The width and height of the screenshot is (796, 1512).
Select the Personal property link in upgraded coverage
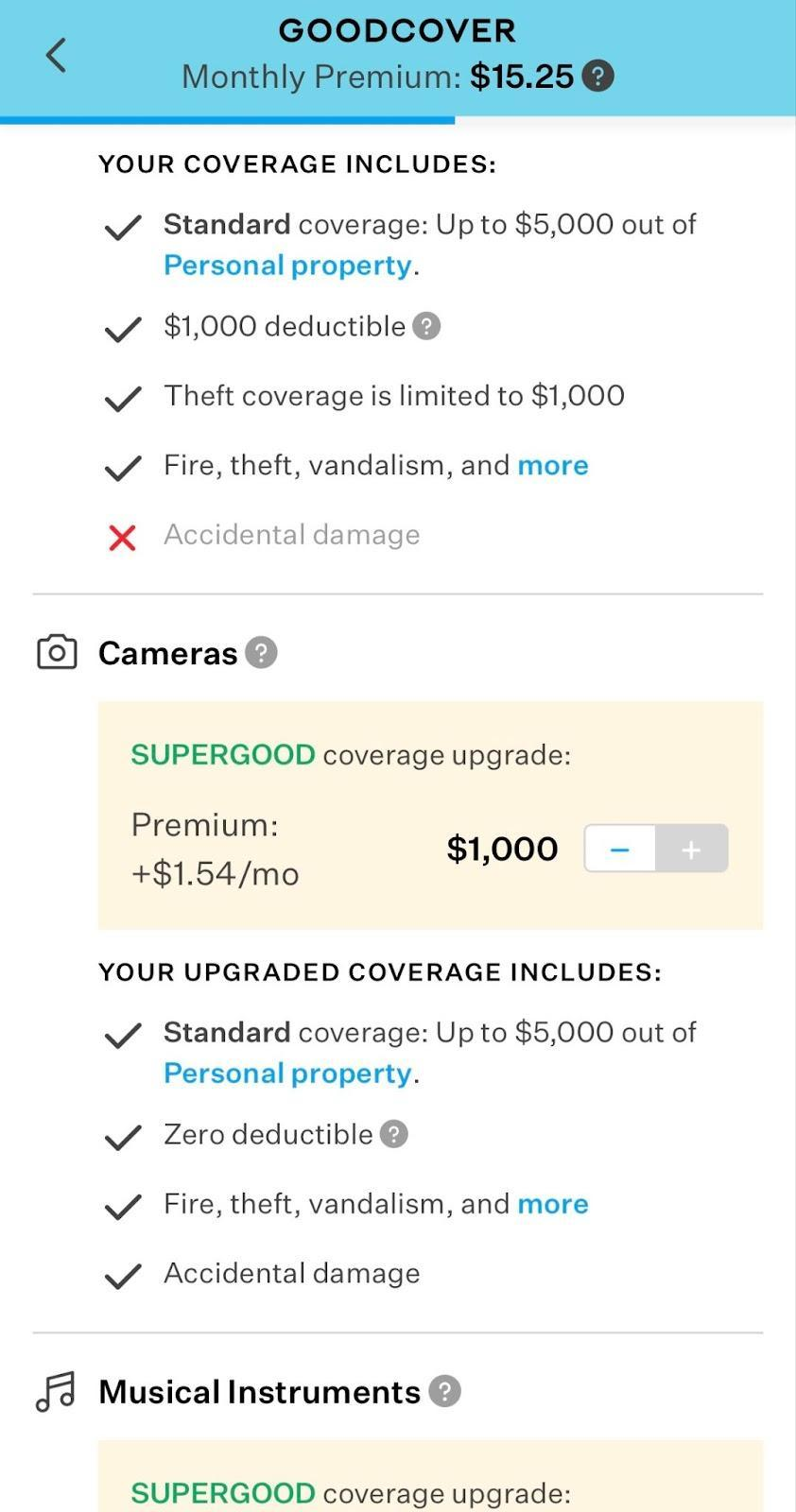click(x=286, y=1073)
